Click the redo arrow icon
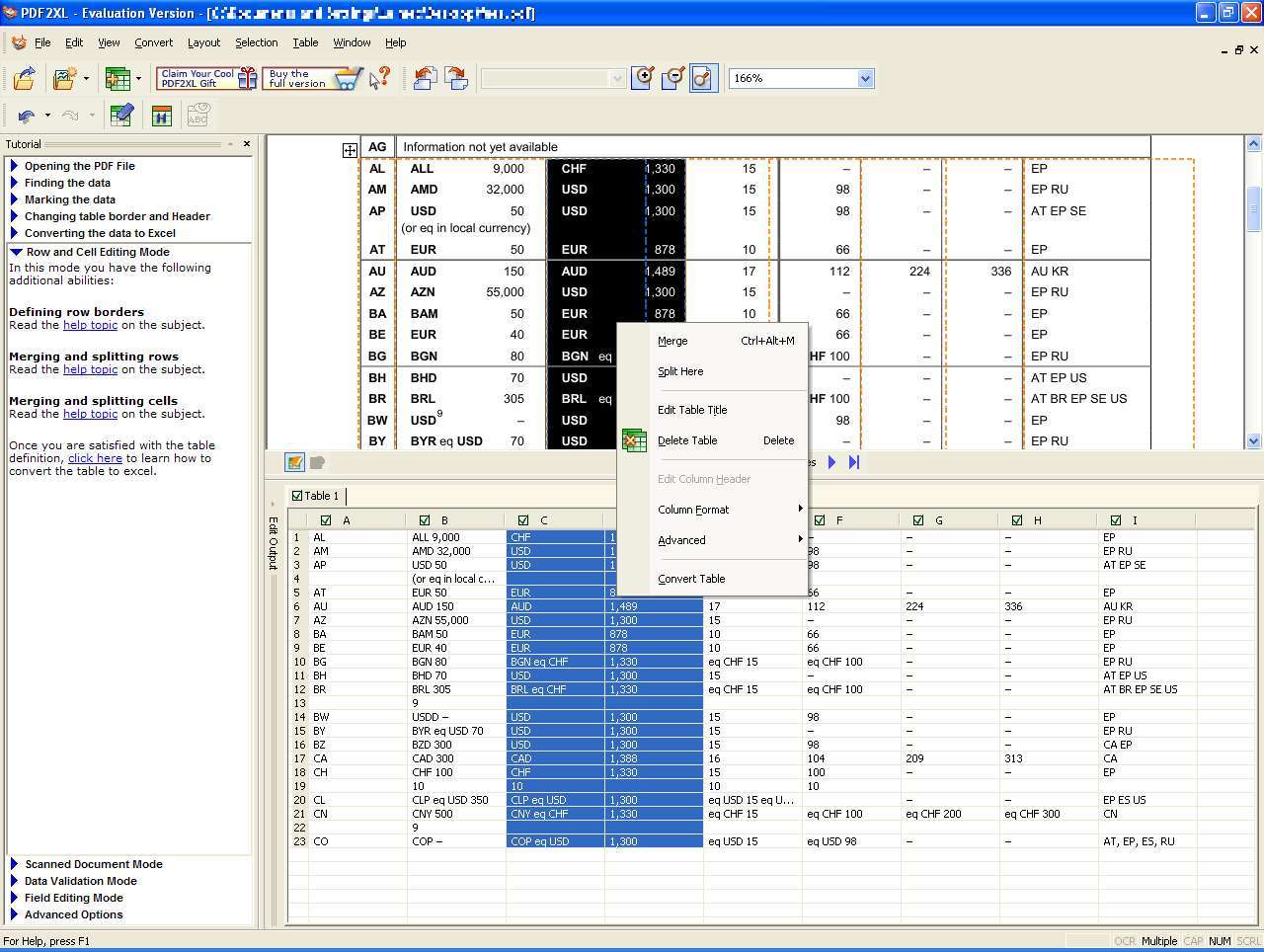This screenshot has width=1264, height=952. pyautogui.click(x=70, y=116)
